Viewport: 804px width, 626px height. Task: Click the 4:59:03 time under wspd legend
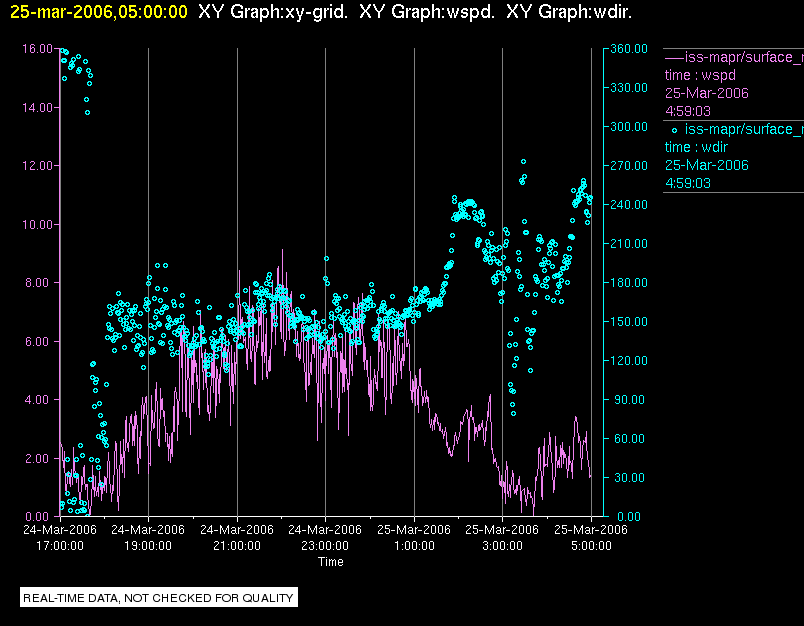click(687, 111)
